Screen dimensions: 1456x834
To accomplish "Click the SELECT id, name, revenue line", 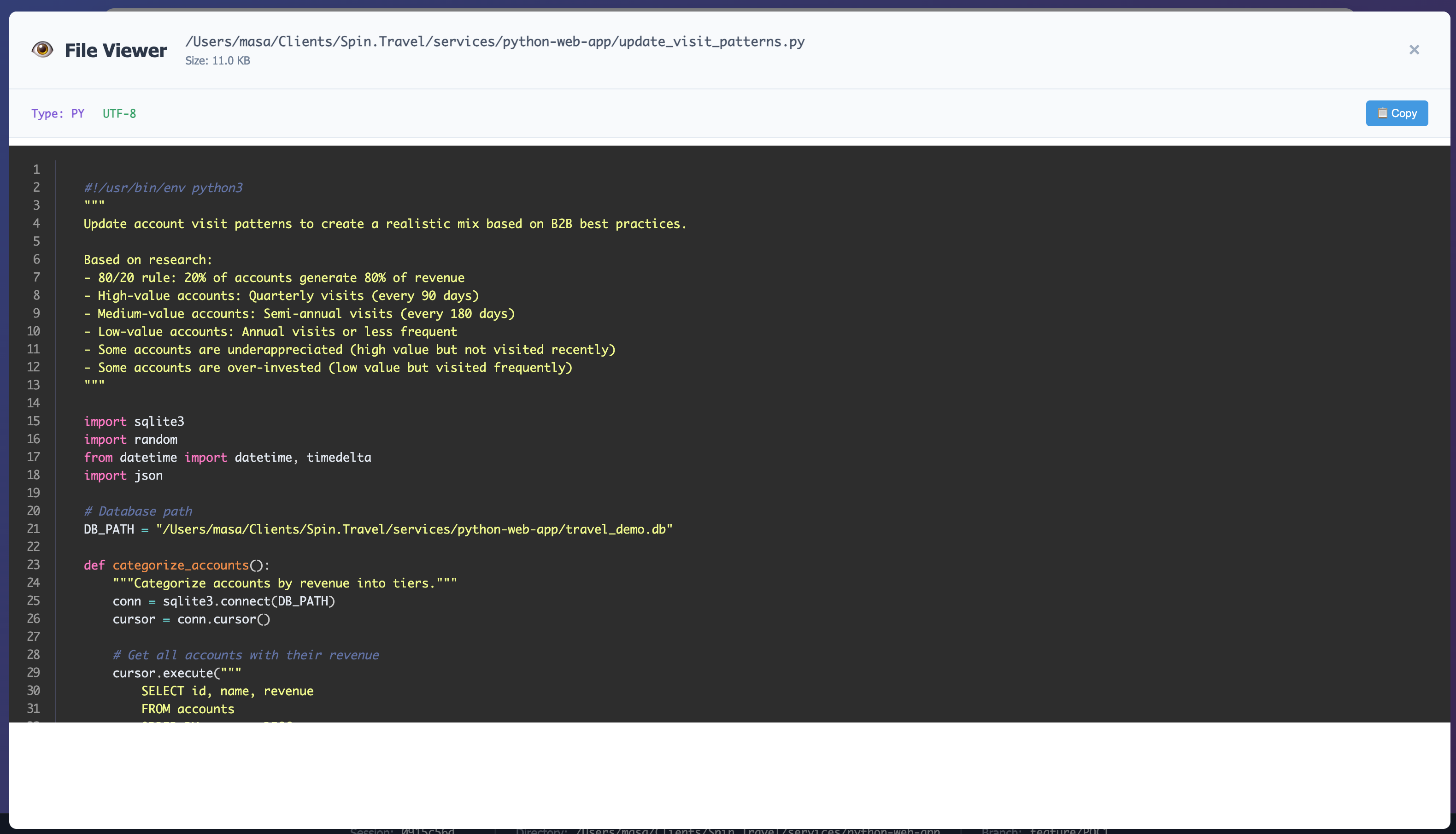I will [227, 691].
